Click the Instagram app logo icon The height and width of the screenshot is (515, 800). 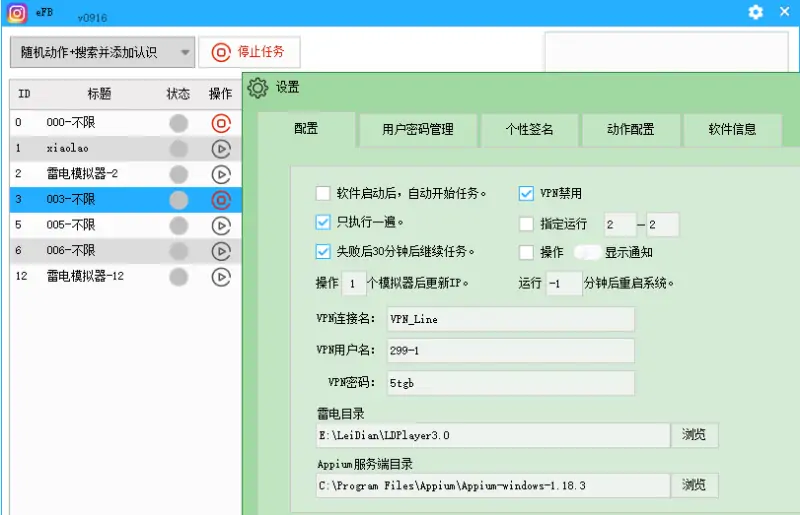click(17, 13)
